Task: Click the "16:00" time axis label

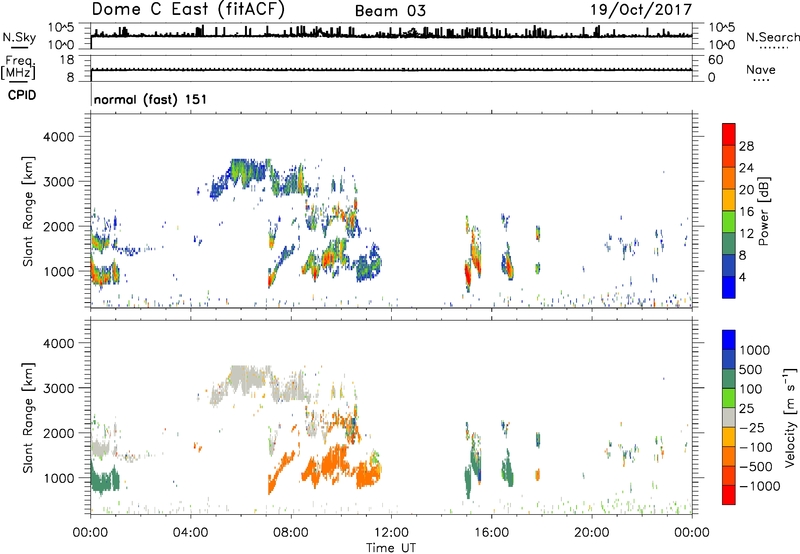Action: pyautogui.click(x=491, y=533)
